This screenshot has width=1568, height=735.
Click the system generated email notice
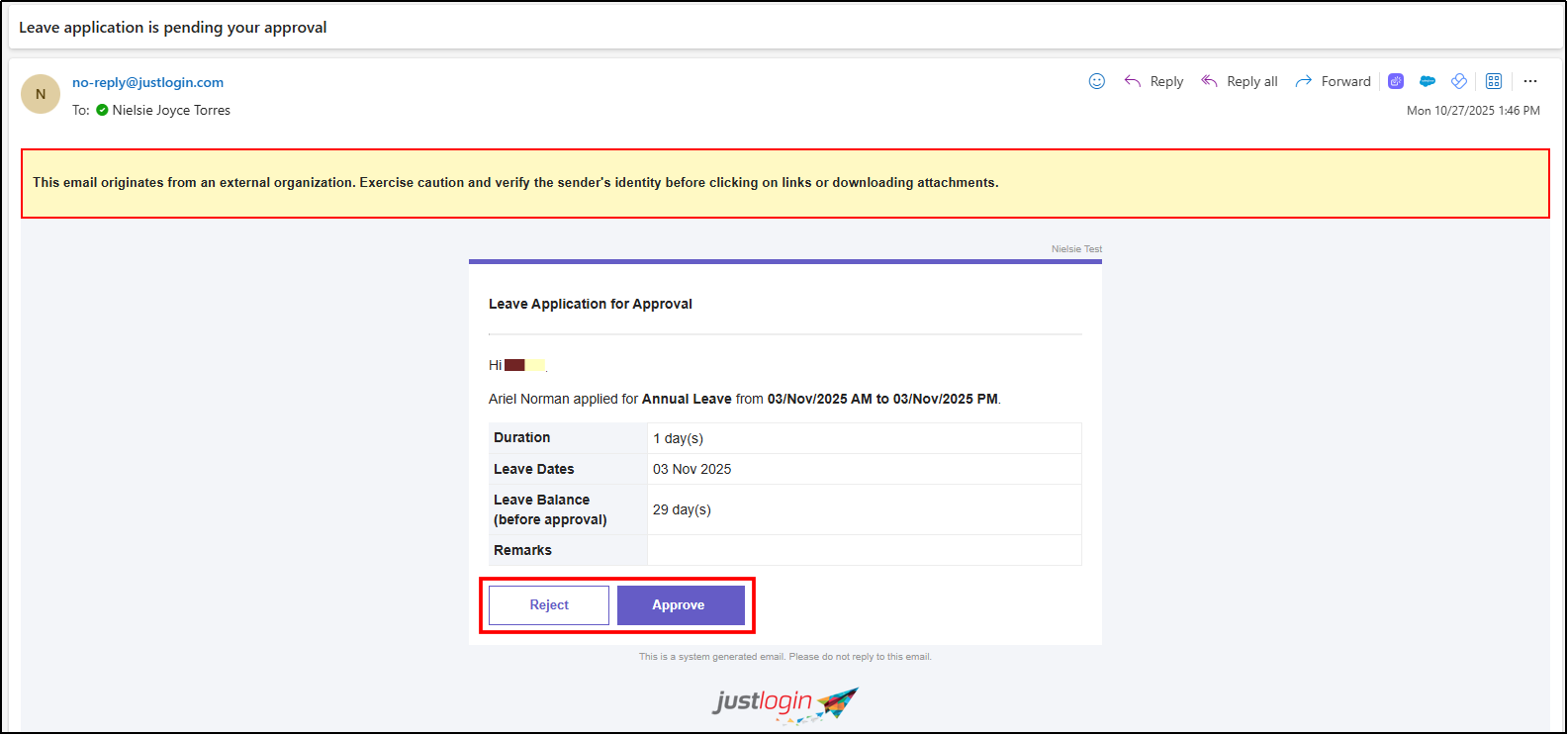(785, 657)
